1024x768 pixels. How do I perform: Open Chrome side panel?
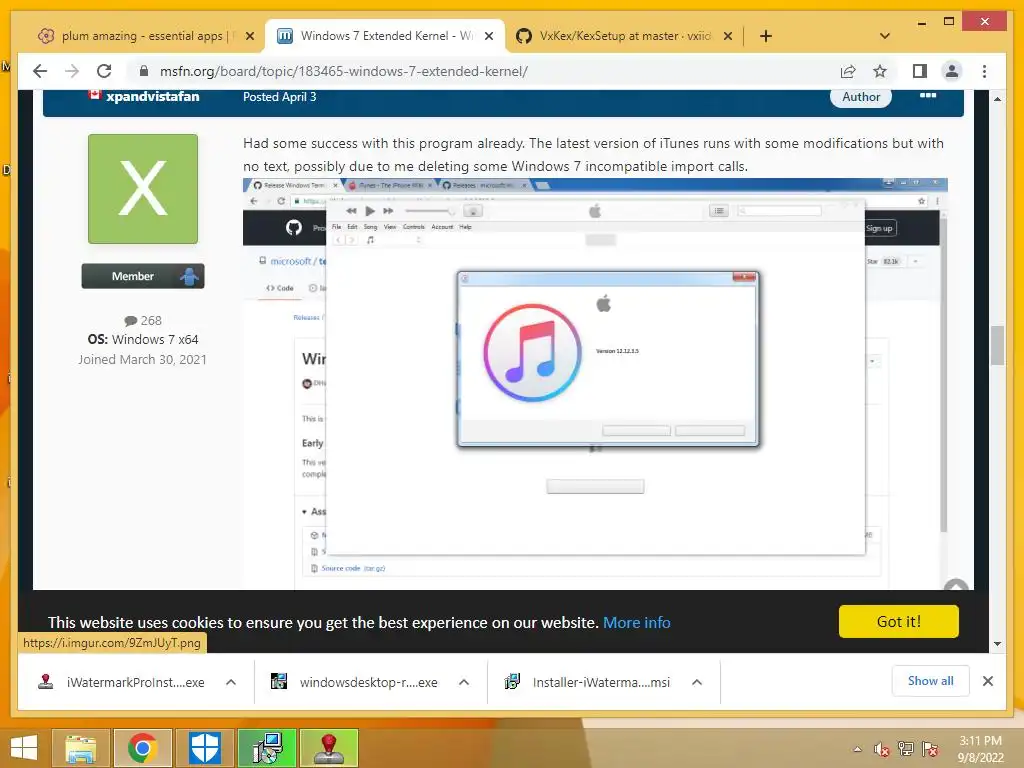tap(920, 71)
